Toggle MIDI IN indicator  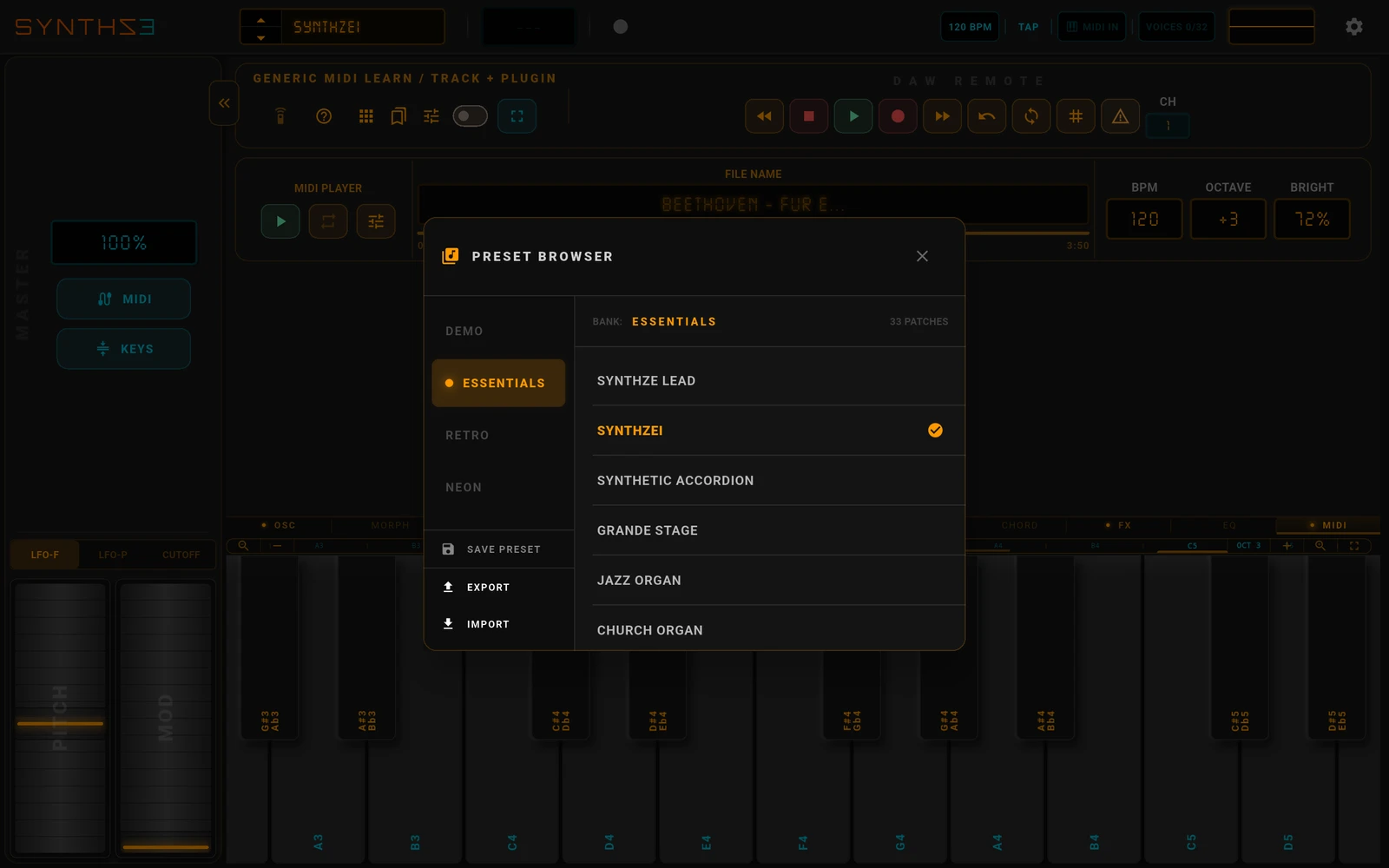point(1091,27)
